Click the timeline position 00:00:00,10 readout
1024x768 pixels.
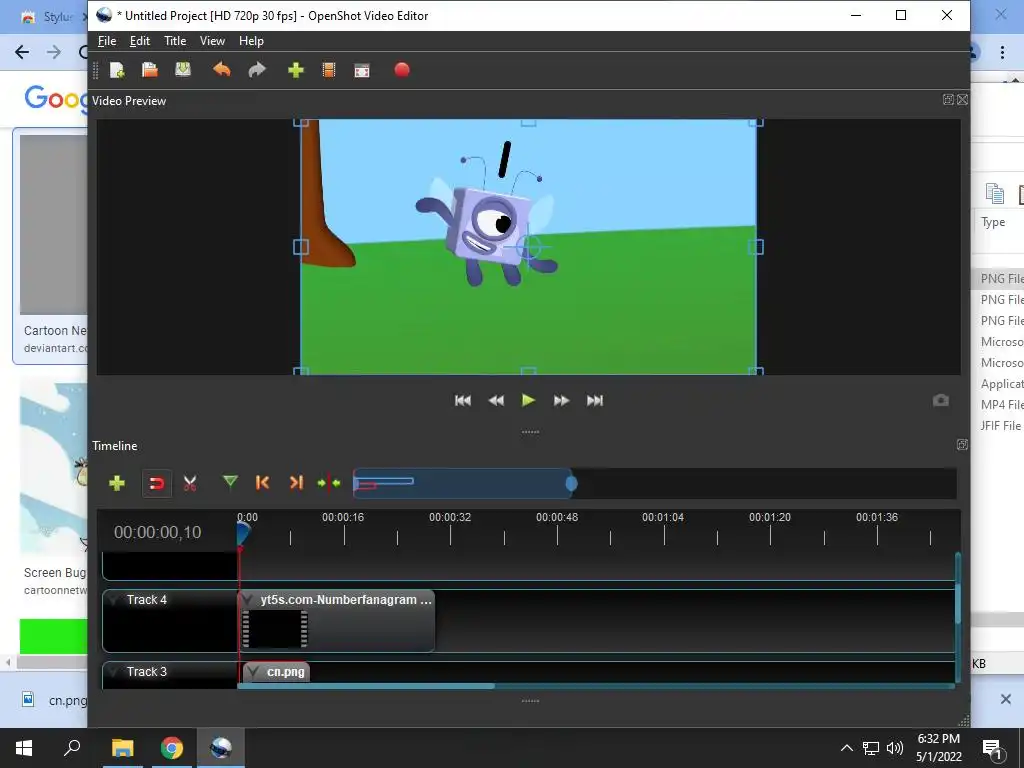157,532
